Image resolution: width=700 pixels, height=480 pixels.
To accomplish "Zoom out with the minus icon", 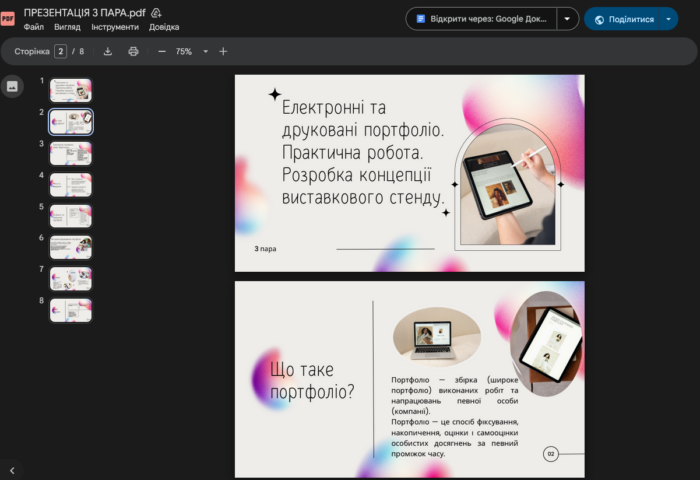I will tap(162, 51).
